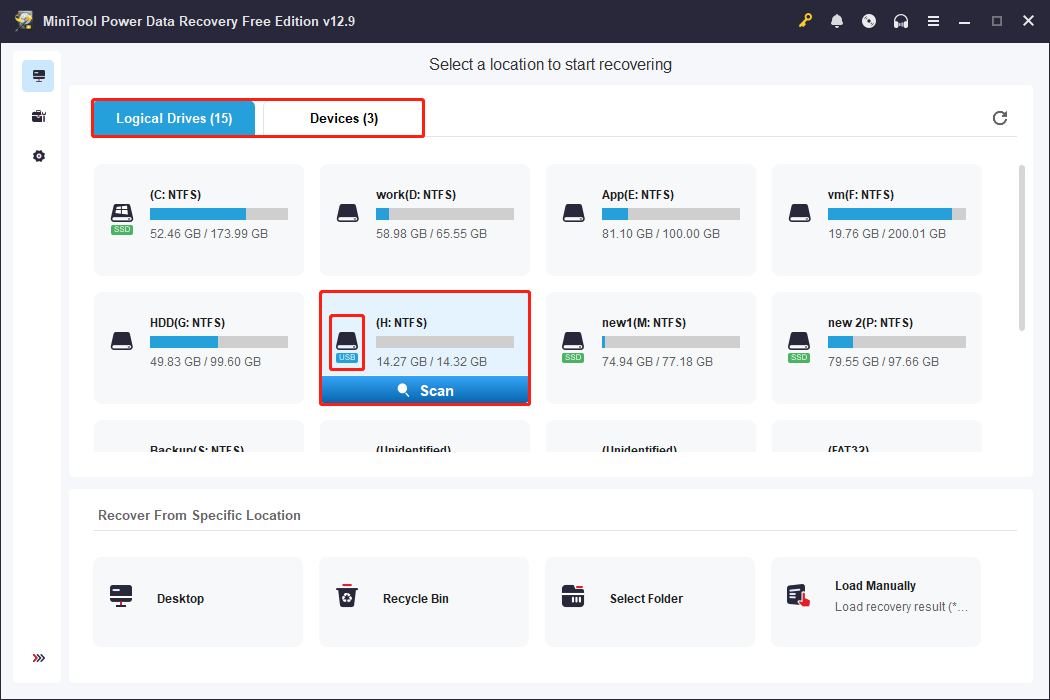
Task: Click the new 2(P: NTFS) label
Action: click(x=870, y=323)
